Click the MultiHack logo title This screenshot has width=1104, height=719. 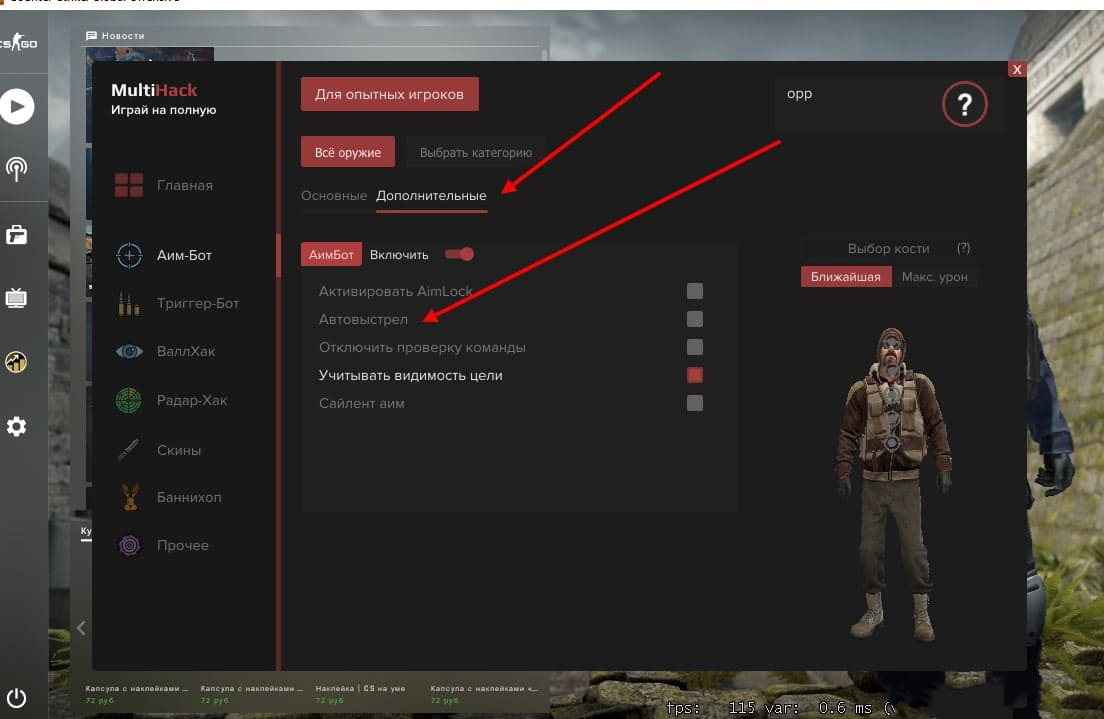coord(154,90)
